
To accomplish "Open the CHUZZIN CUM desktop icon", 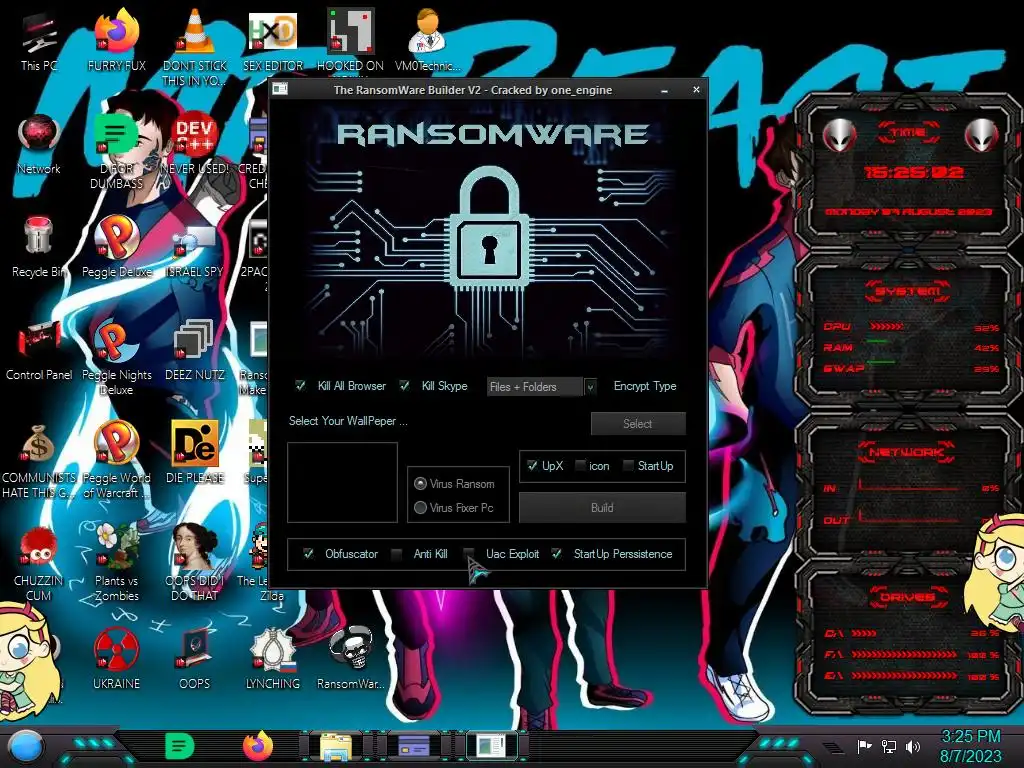I will click(x=39, y=563).
